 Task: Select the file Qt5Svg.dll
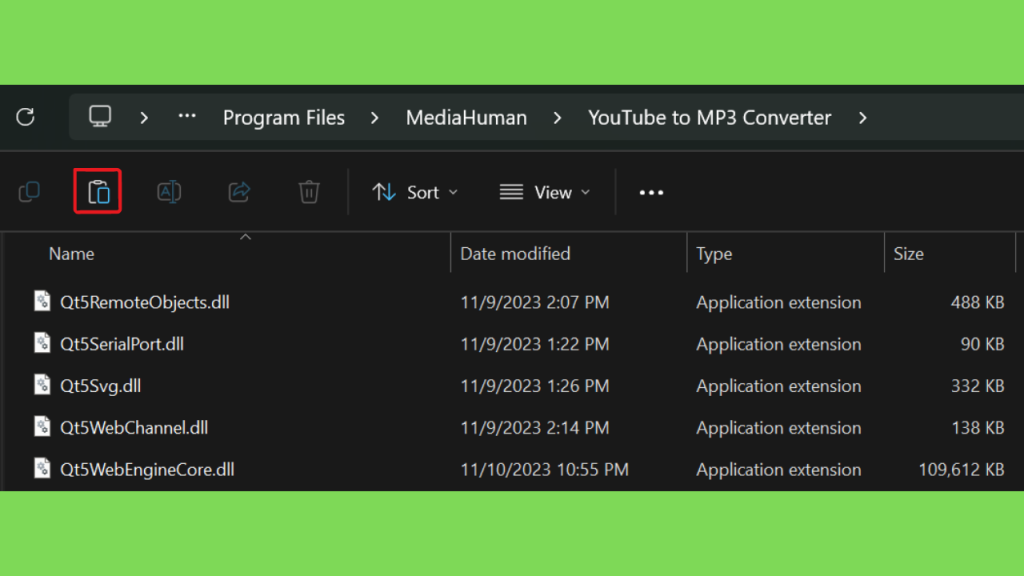(100, 386)
